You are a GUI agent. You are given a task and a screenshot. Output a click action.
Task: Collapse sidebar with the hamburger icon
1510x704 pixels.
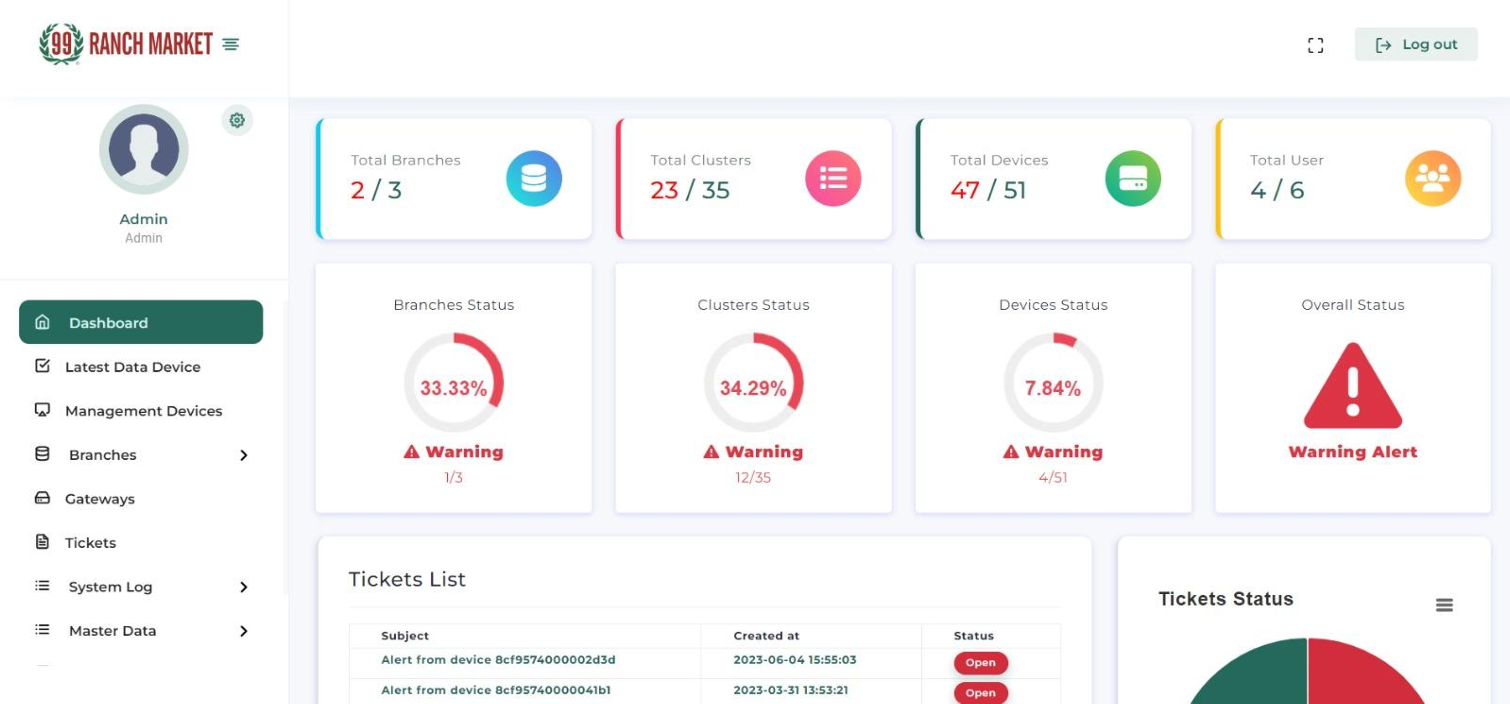point(231,44)
